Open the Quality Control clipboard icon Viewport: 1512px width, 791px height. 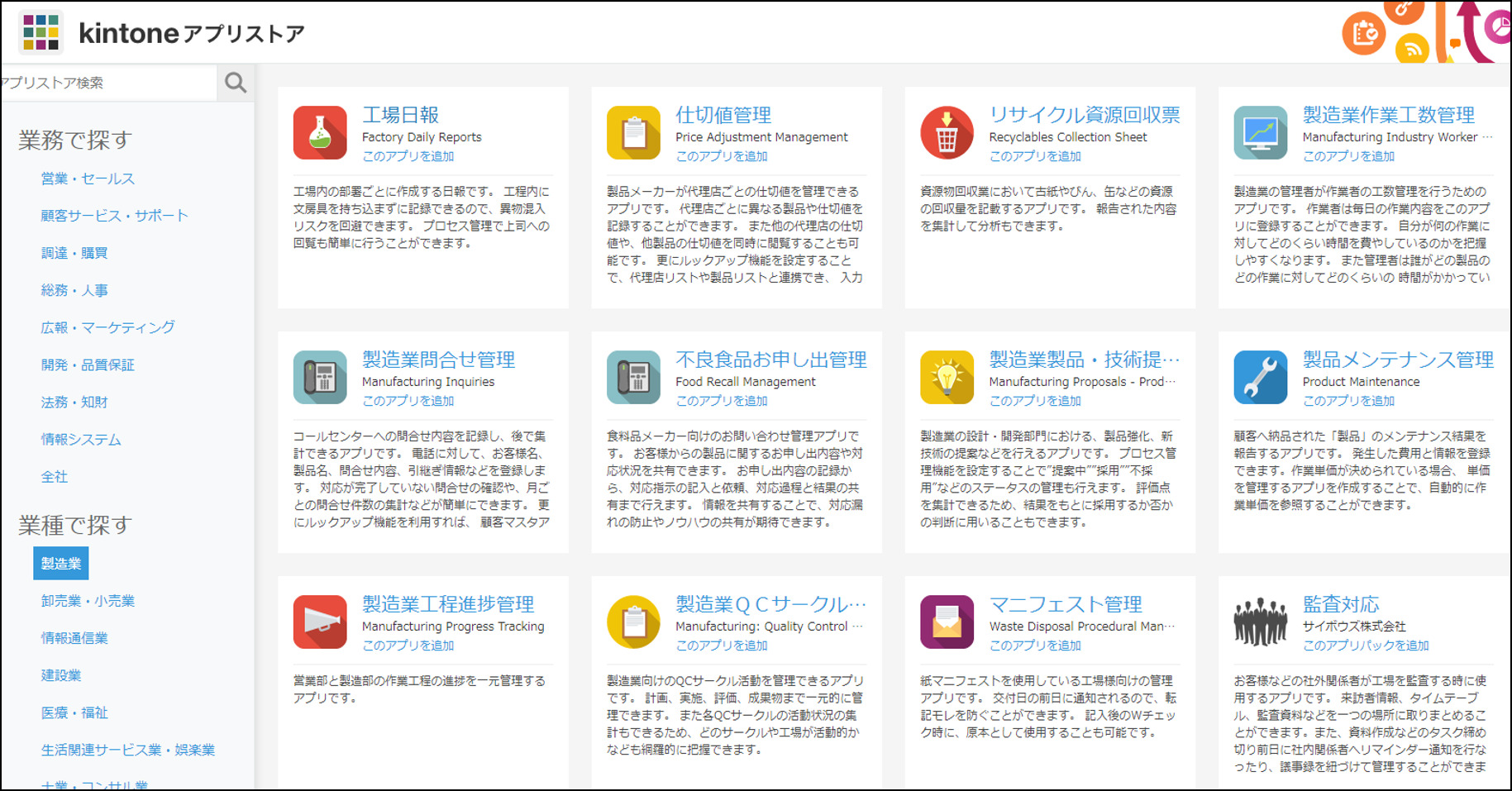tap(633, 622)
